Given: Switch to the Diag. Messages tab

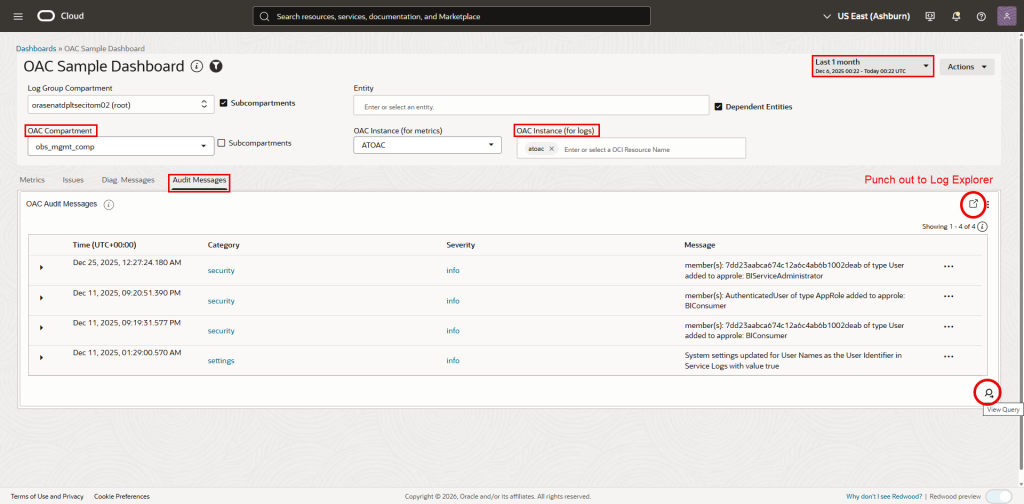Looking at the screenshot, I should point(128,180).
